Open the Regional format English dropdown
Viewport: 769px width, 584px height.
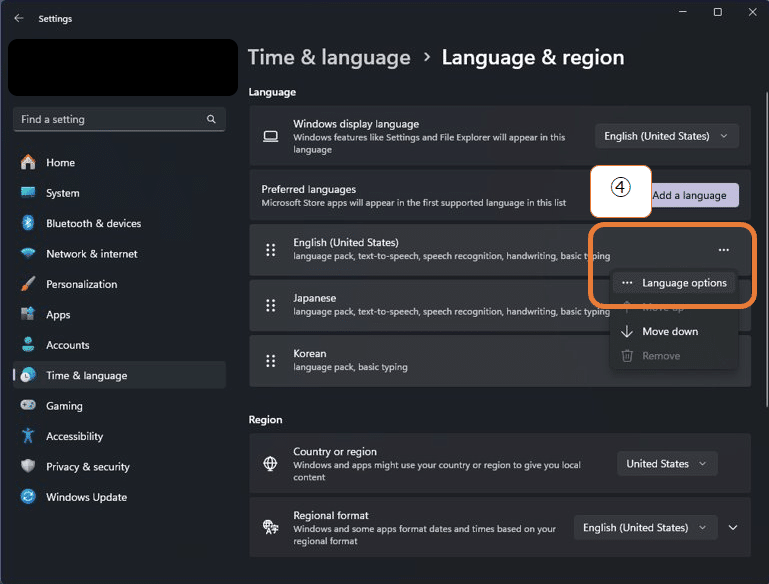coord(645,528)
